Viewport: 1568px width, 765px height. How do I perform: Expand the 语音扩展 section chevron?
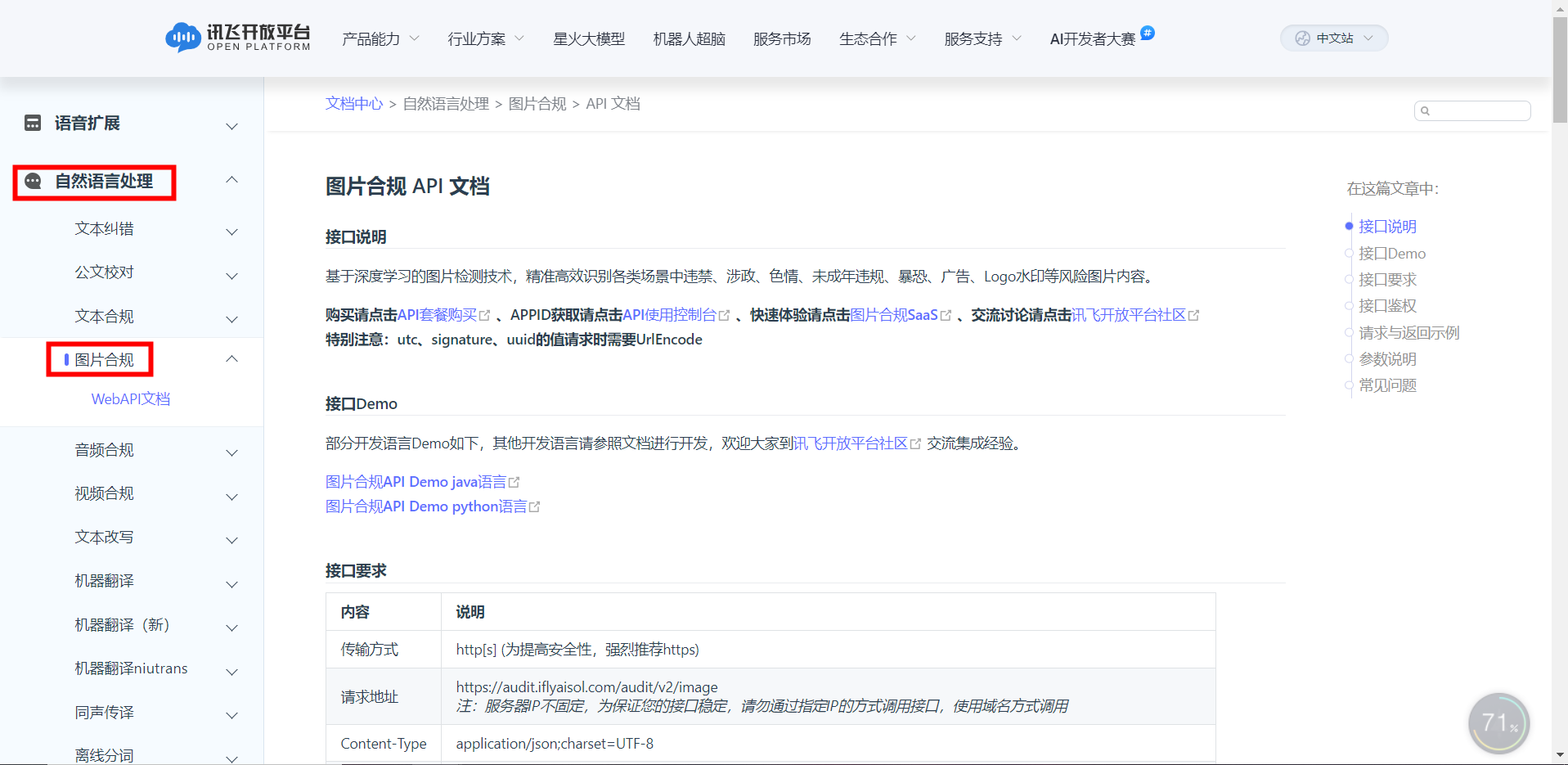(232, 126)
